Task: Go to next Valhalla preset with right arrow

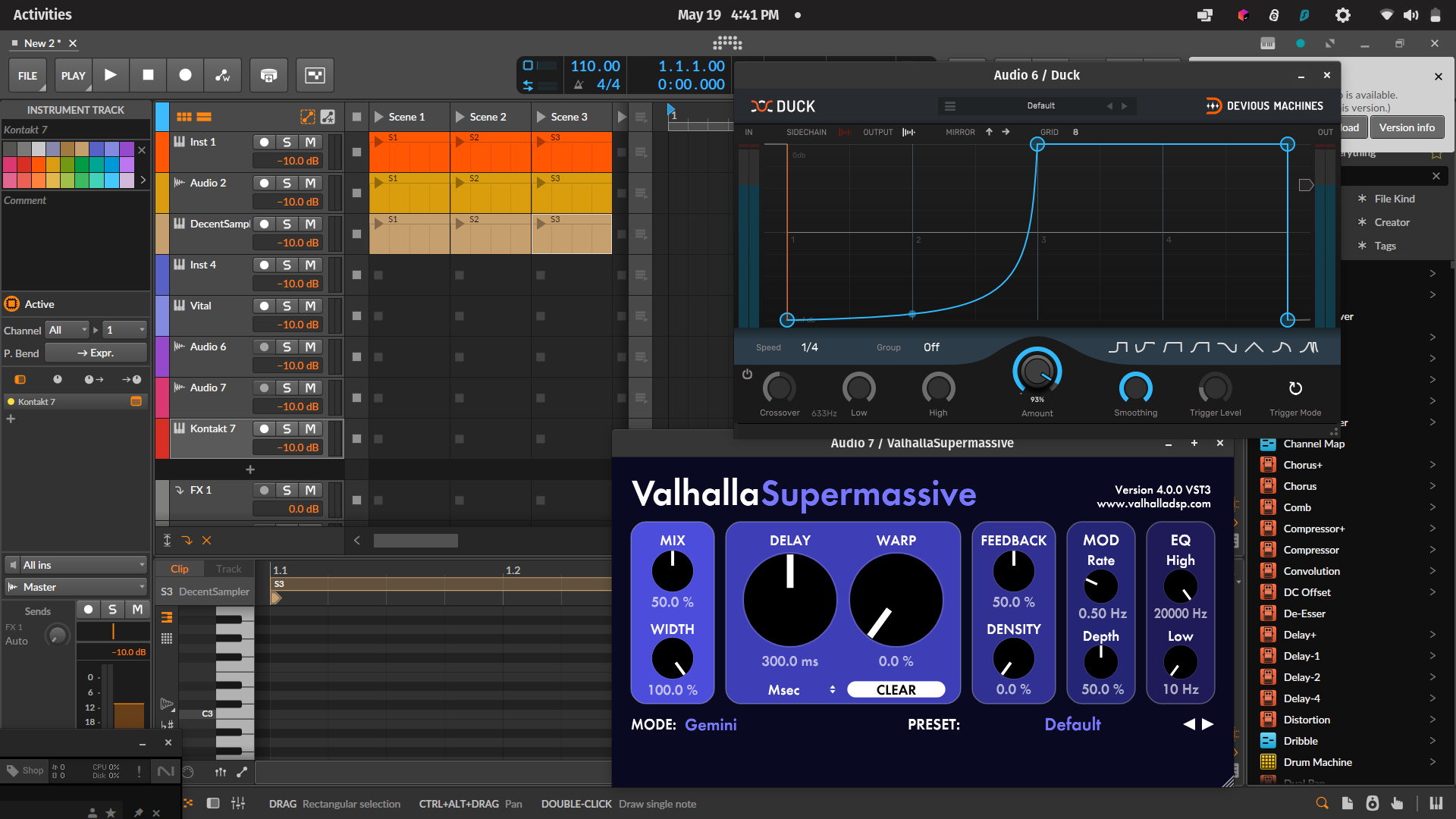Action: [1207, 724]
